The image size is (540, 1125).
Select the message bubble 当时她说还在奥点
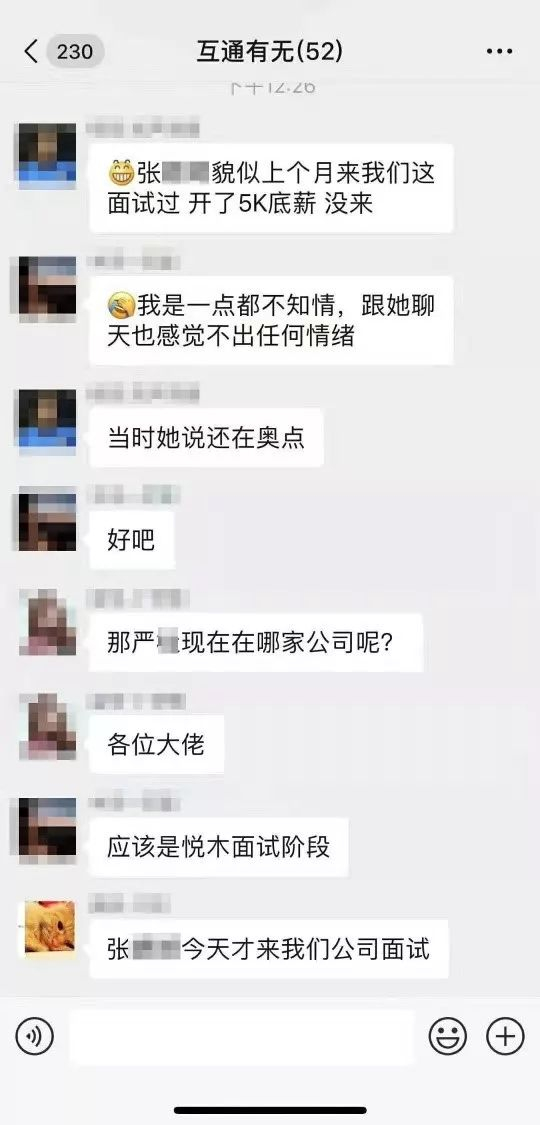[206, 438]
